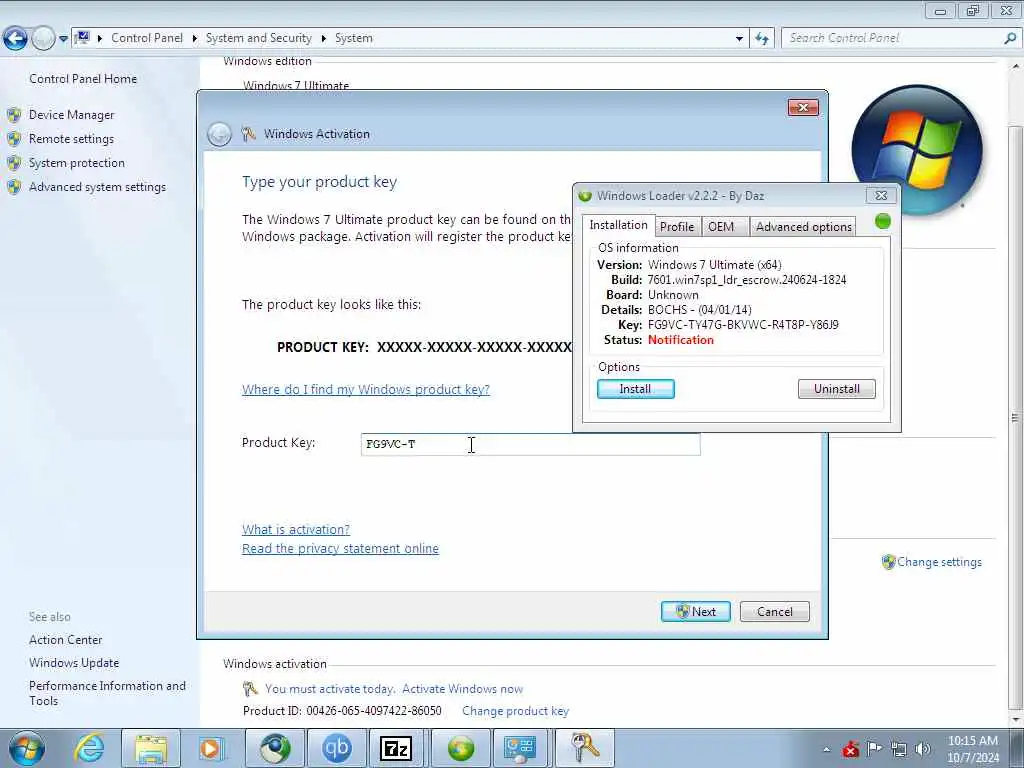Screen dimensions: 1024x768
Task: Click the Uninstall button in Windows Loader
Action: point(837,389)
